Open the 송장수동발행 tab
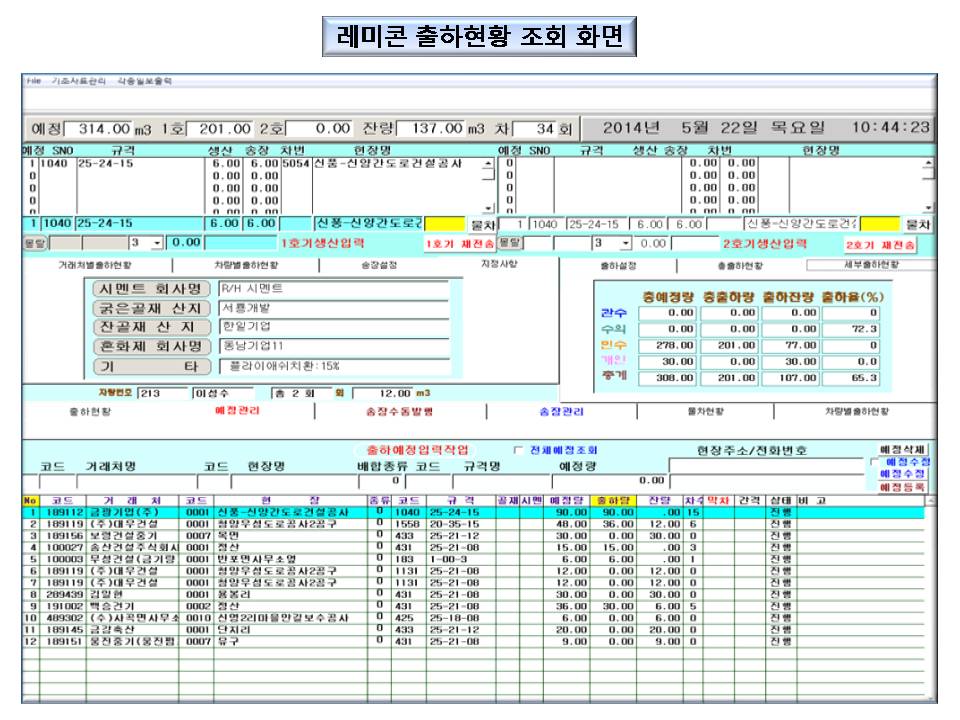 click(x=399, y=411)
